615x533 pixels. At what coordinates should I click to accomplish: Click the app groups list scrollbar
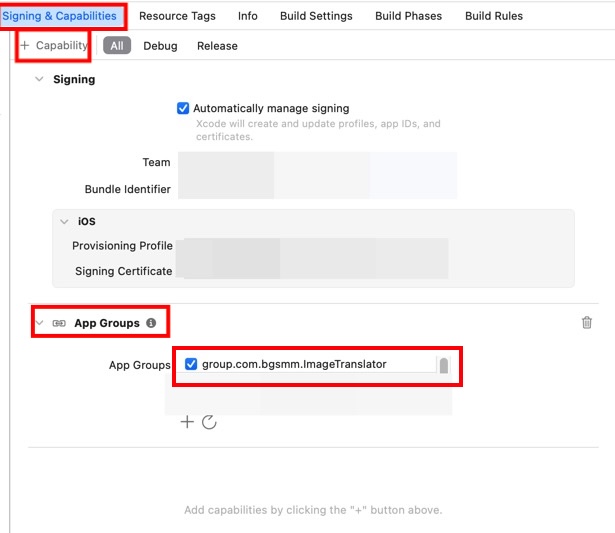tap(443, 365)
